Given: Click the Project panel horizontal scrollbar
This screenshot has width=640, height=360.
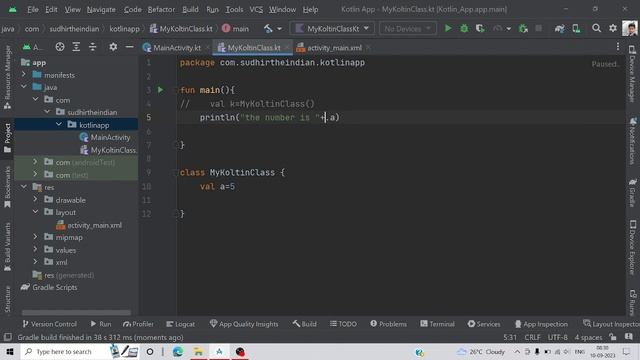Looking at the screenshot, I should (x=76, y=313).
